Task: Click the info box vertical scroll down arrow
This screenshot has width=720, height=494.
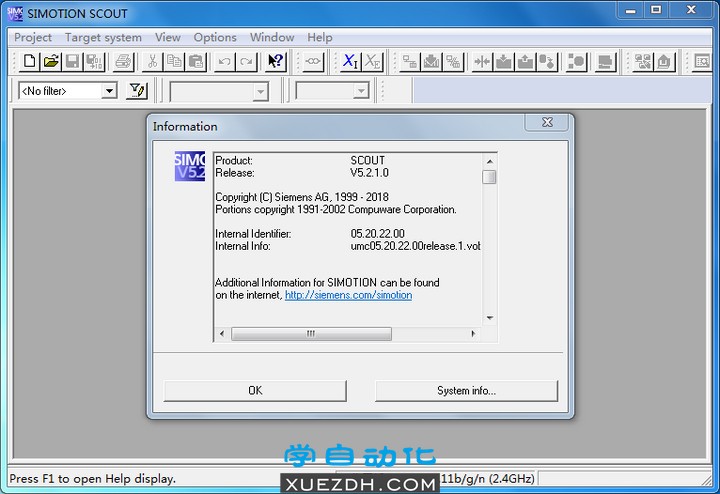Action: point(489,318)
